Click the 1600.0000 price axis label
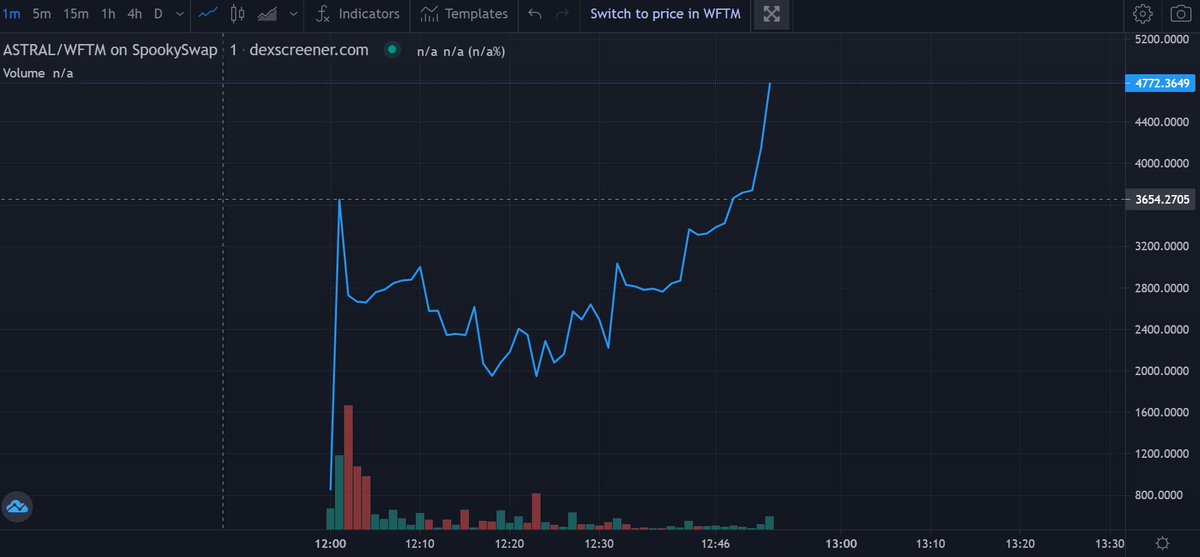Image resolution: width=1200 pixels, height=557 pixels. pyautogui.click(x=1160, y=412)
